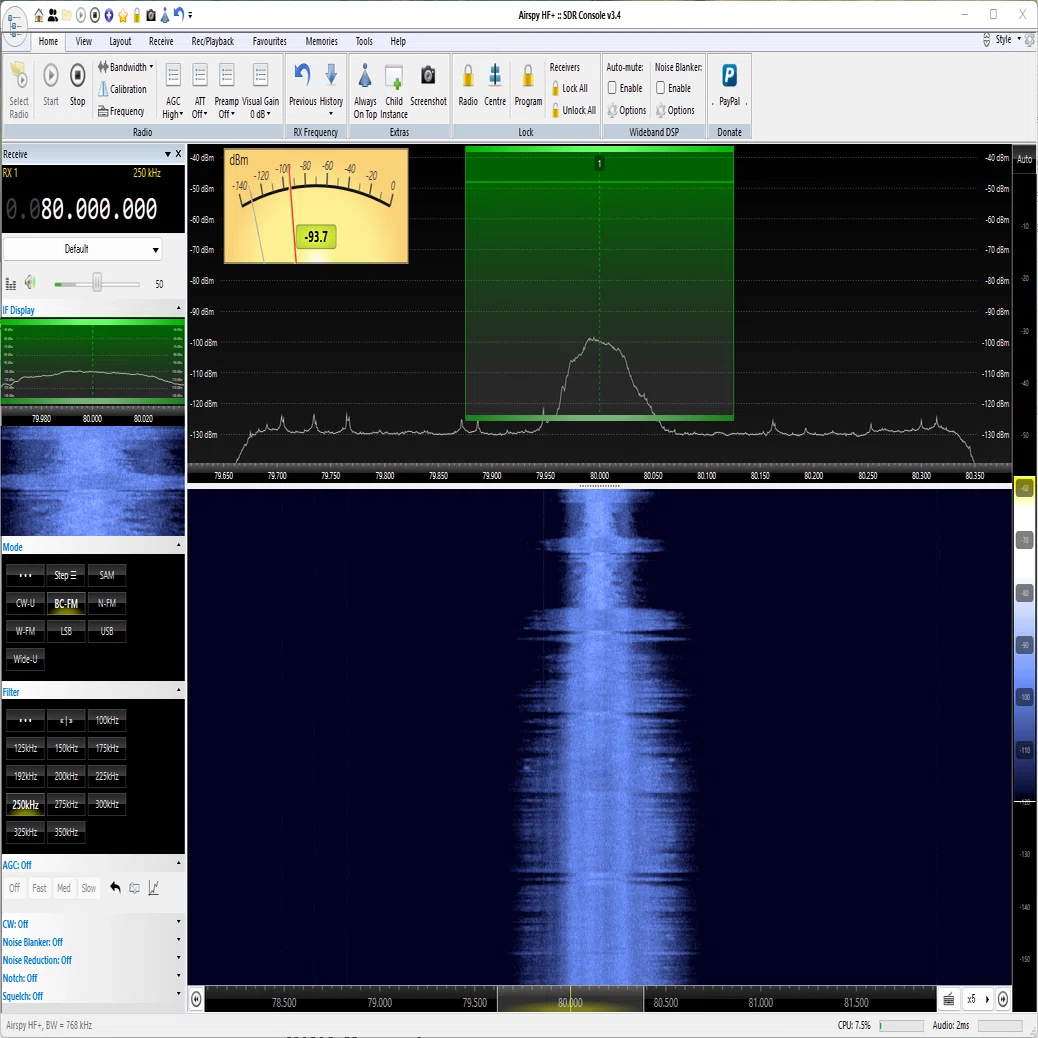Enable Auto-mute checkbox

tap(612, 88)
